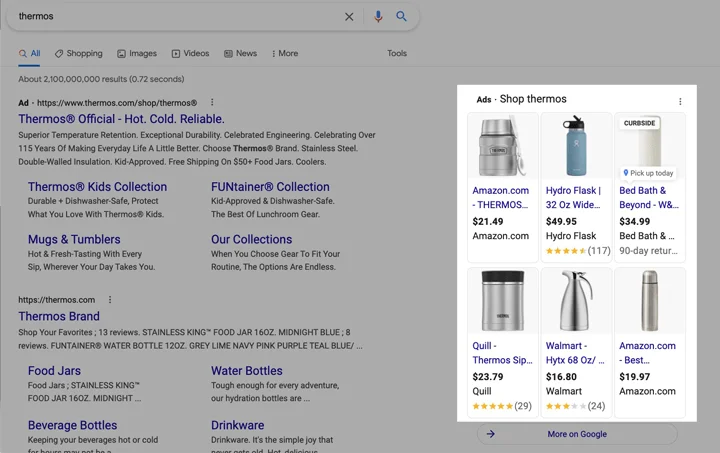Viewport: 720px width, 453px height.
Task: Click the $49.95 price
Action: click(x=561, y=222)
